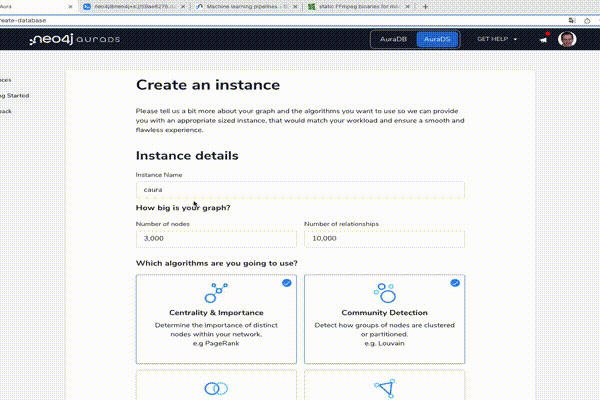Uncheck Centrality & Importance checkmark
The image size is (600, 400).
click(x=287, y=283)
